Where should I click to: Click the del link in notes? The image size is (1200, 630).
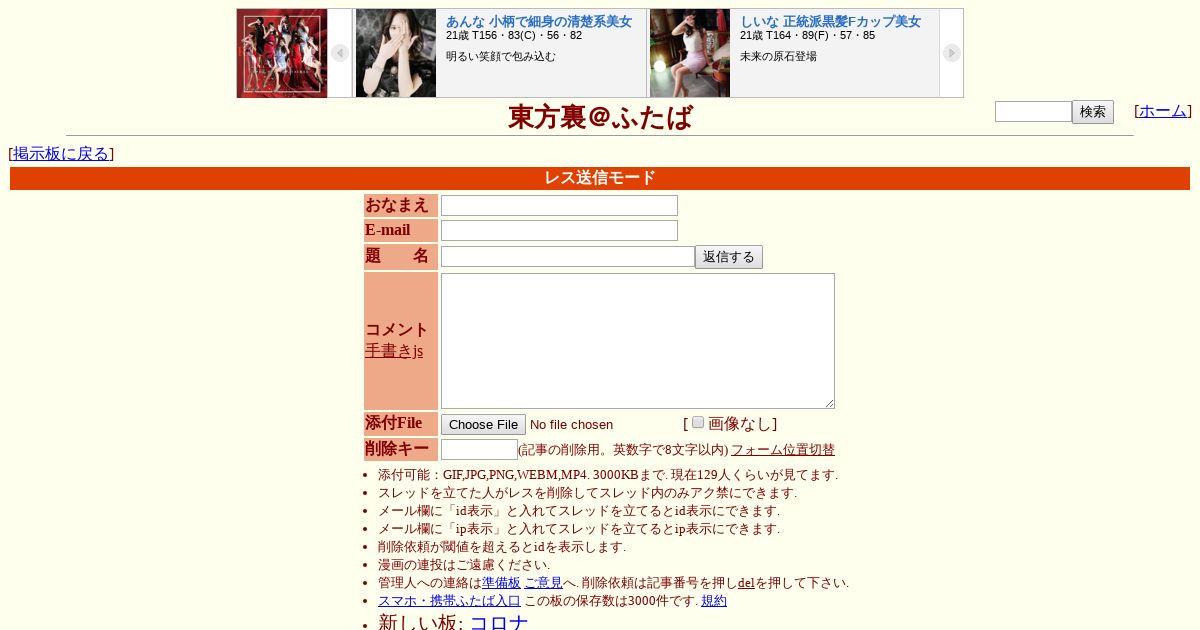(x=746, y=583)
